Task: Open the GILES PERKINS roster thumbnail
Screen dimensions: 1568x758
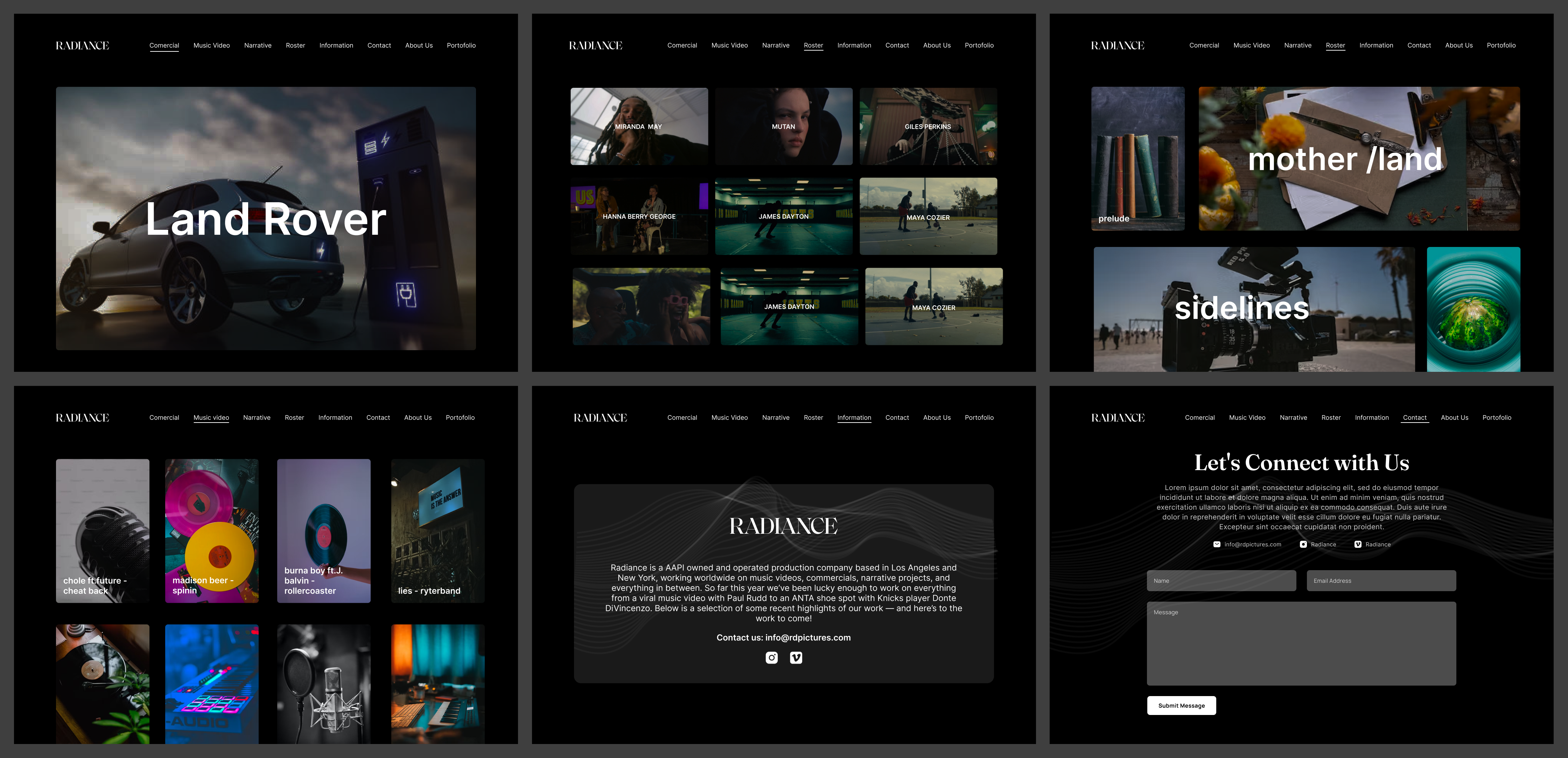Action: pyautogui.click(x=927, y=127)
